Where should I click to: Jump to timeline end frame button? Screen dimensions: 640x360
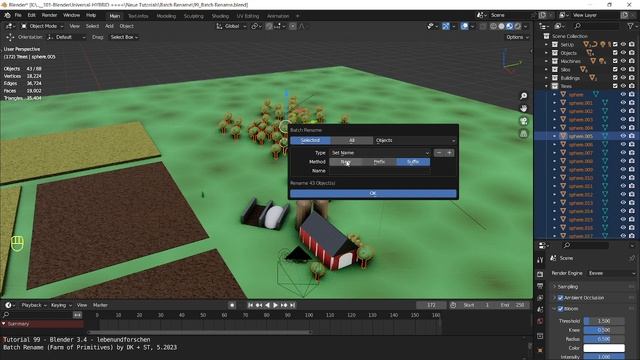click(x=292, y=305)
